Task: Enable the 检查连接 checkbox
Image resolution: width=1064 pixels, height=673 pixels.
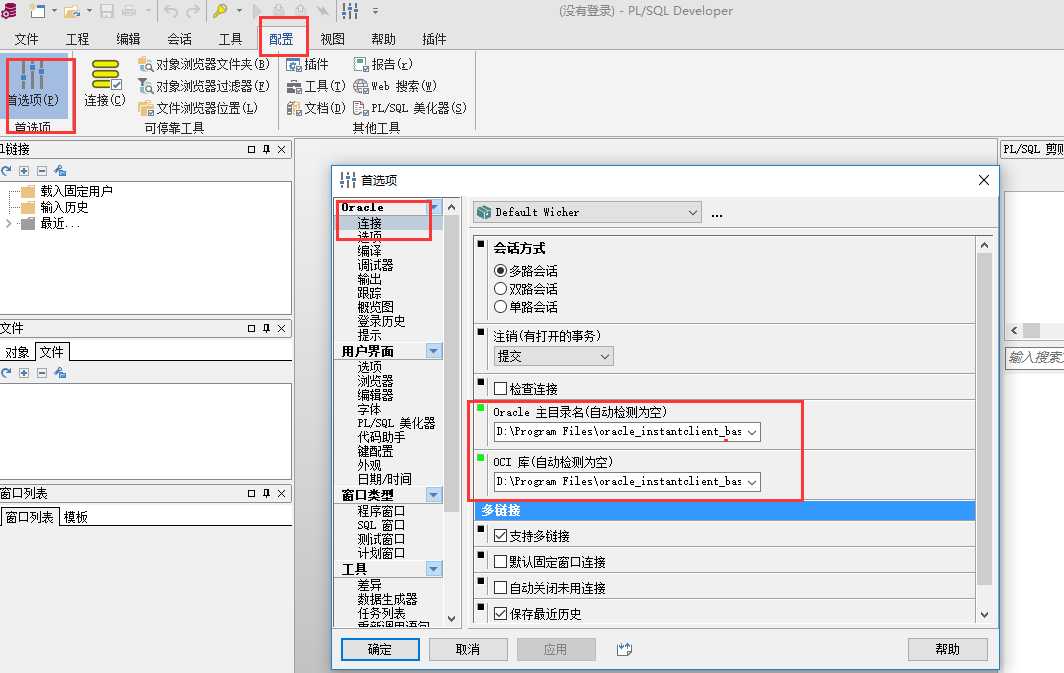Action: (500, 389)
